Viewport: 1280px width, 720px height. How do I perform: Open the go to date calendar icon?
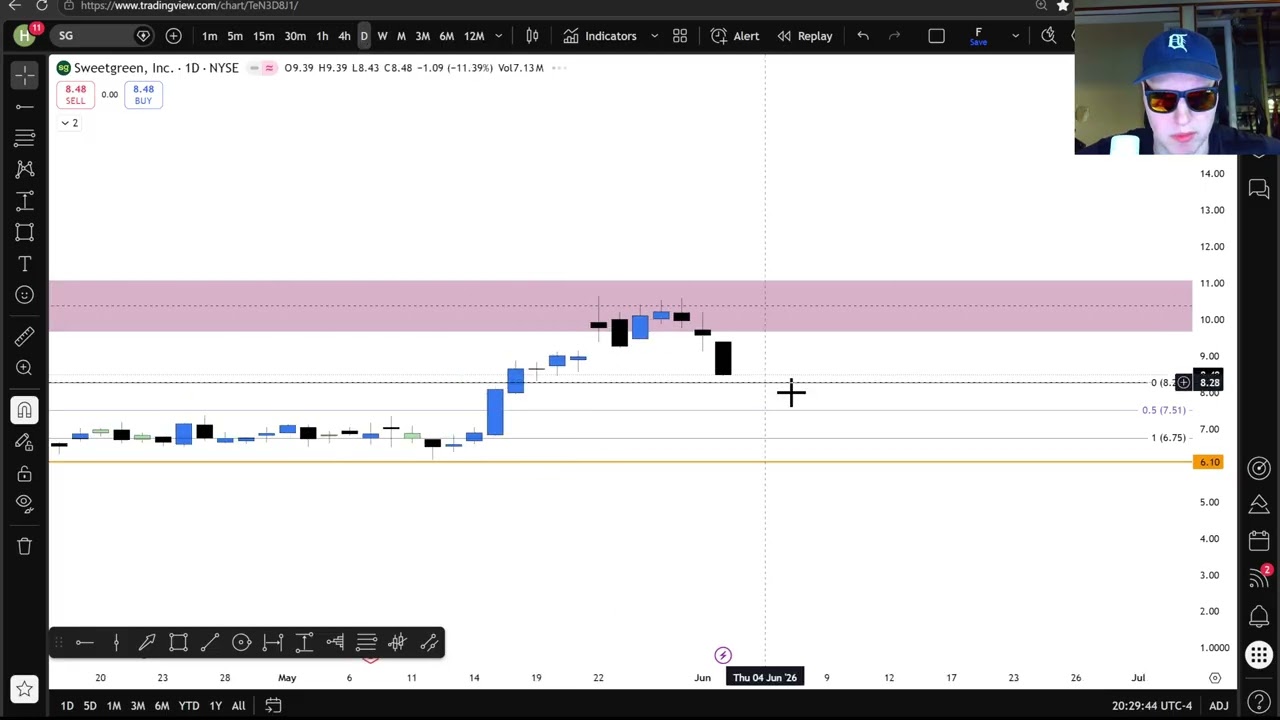click(272, 706)
